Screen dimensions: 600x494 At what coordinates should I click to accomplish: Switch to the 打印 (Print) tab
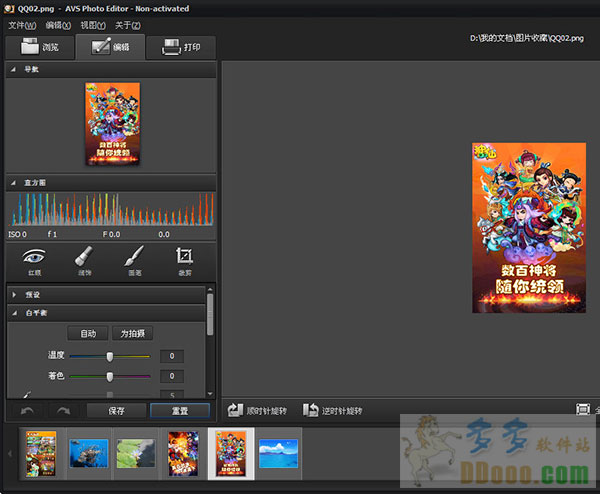click(x=181, y=47)
